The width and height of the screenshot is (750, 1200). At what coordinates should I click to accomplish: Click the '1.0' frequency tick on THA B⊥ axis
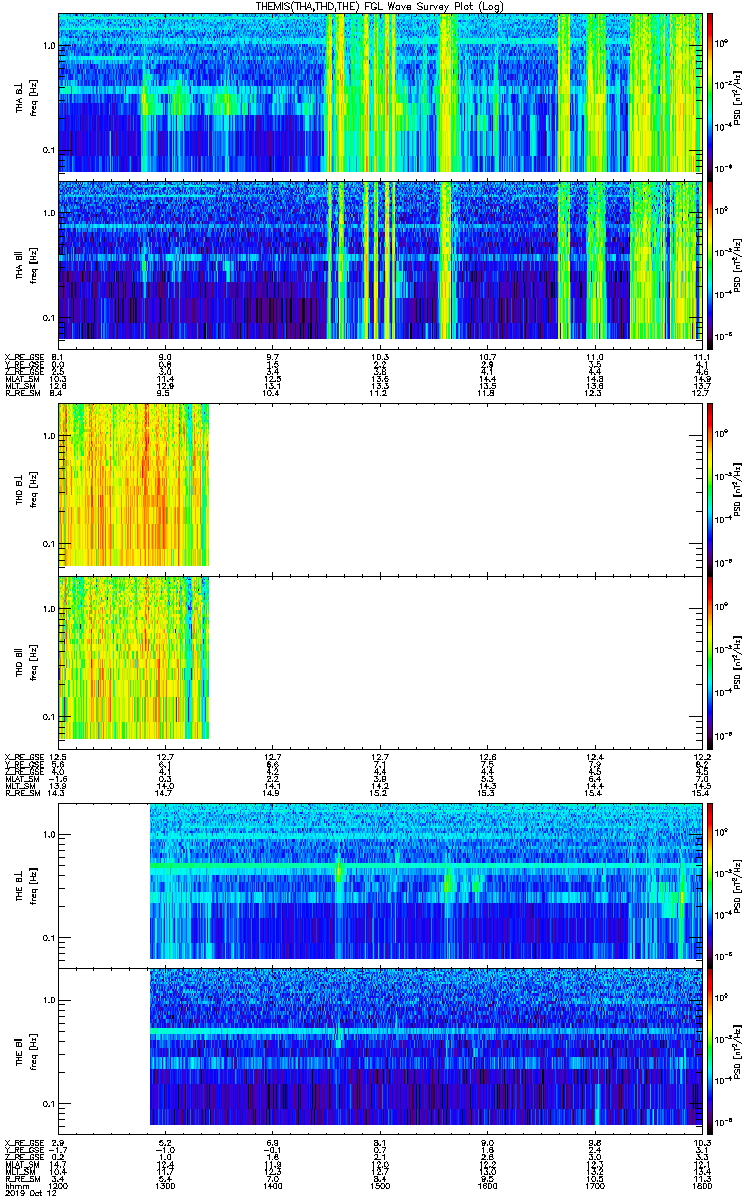(48, 46)
